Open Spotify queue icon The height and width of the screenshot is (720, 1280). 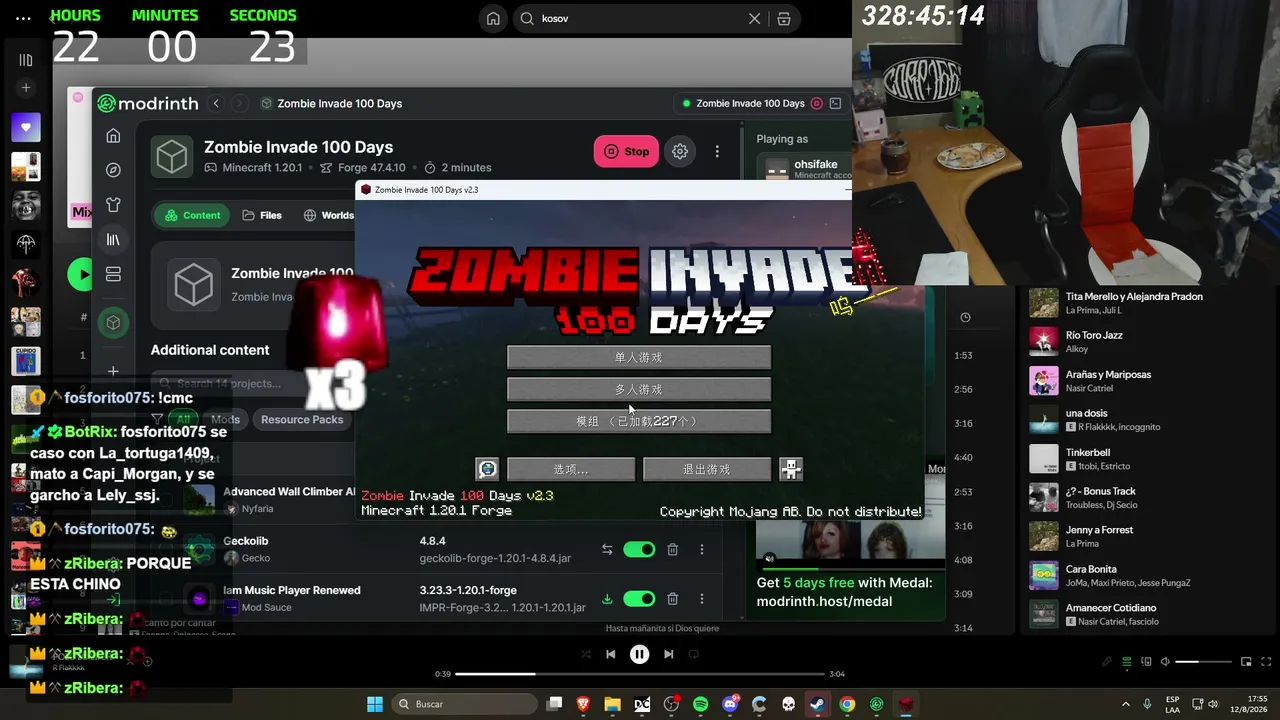tap(1127, 662)
